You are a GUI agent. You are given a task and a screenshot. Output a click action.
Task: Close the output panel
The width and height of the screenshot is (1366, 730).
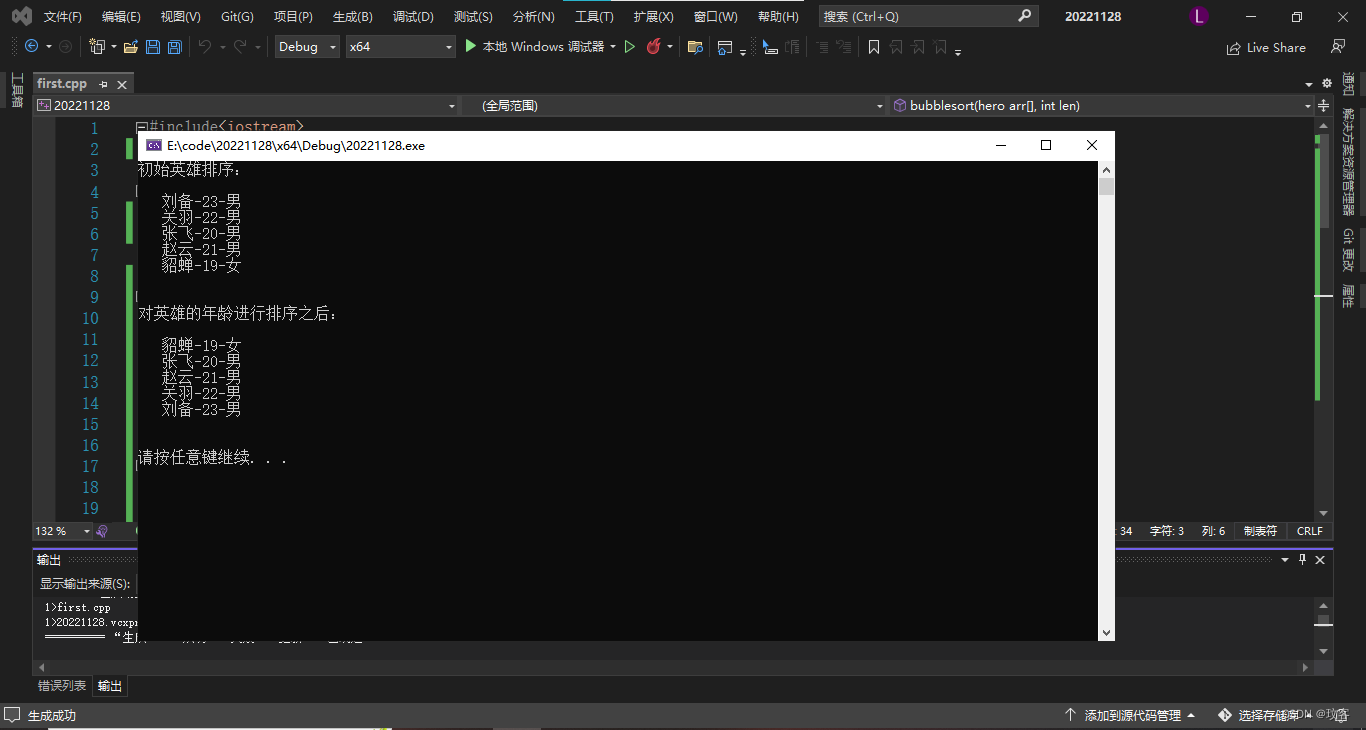click(x=1321, y=559)
